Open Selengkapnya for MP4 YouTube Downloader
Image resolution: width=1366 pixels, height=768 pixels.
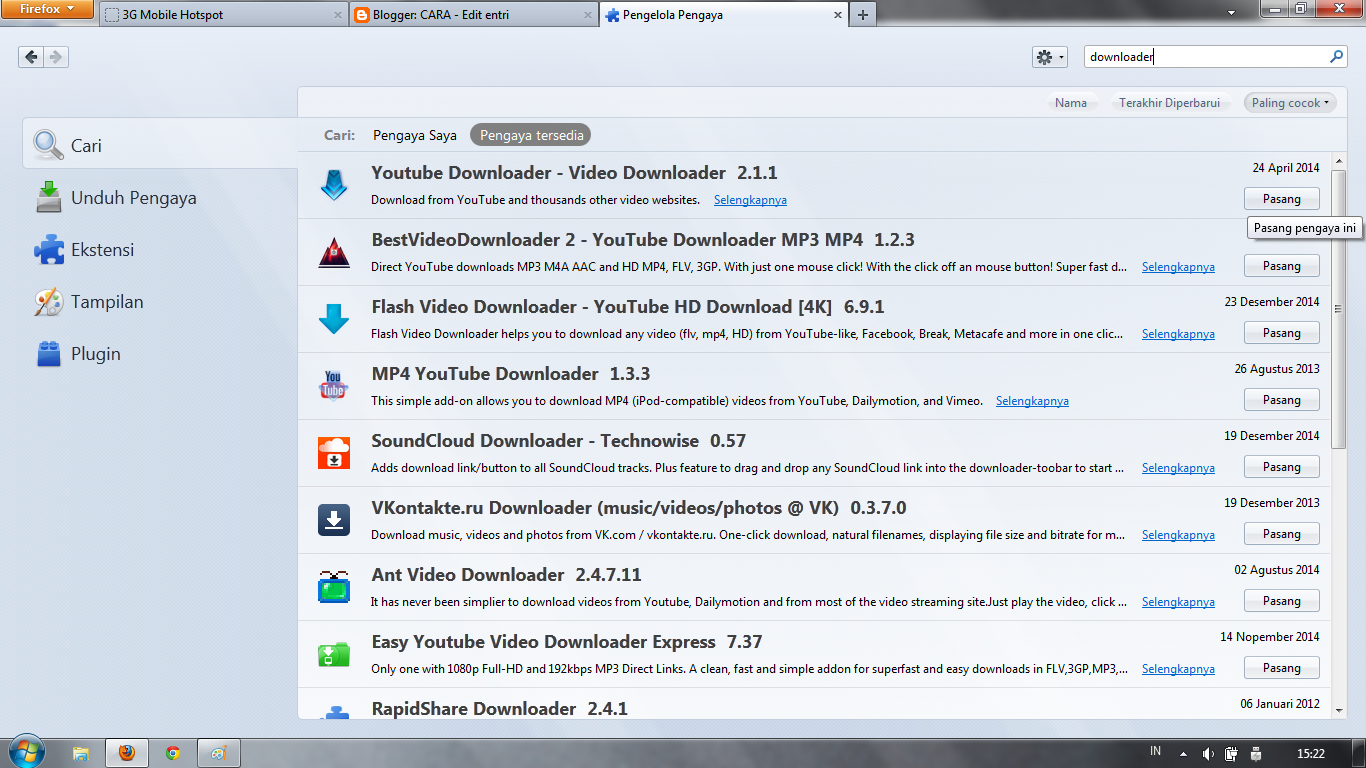coord(1032,400)
